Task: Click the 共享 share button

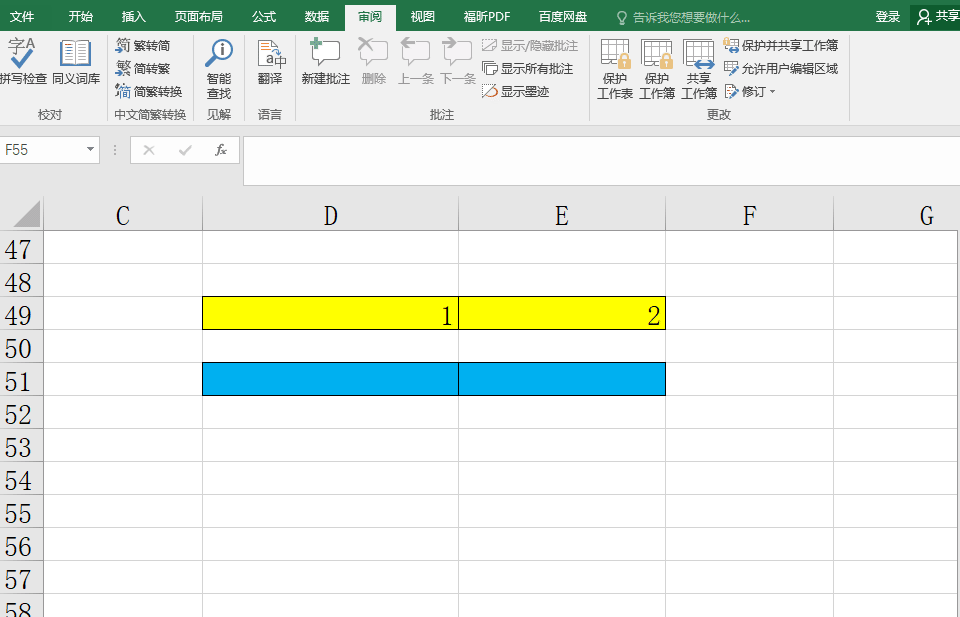Action: point(937,17)
